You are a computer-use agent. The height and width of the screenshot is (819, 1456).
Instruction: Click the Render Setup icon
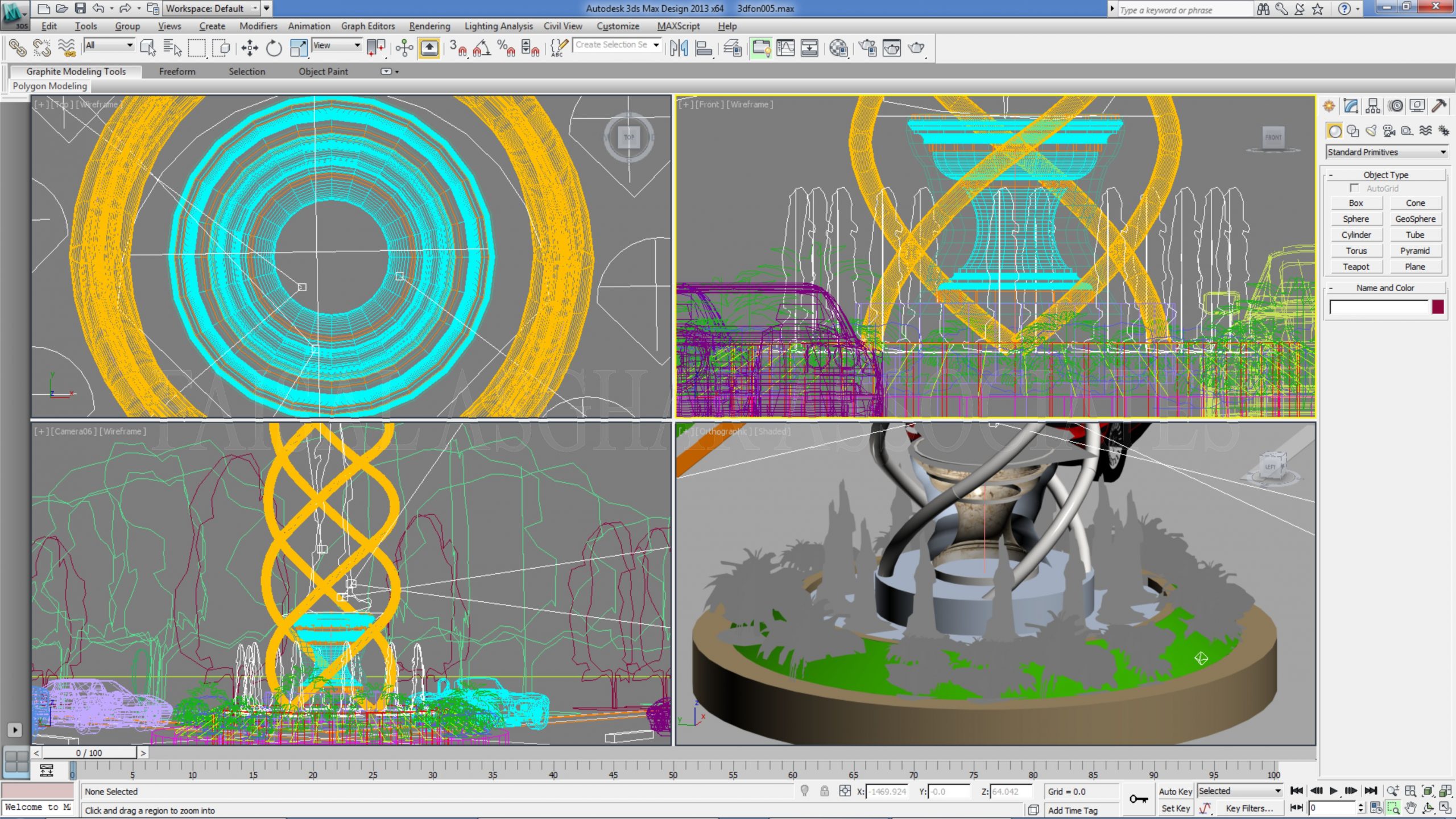tap(867, 48)
